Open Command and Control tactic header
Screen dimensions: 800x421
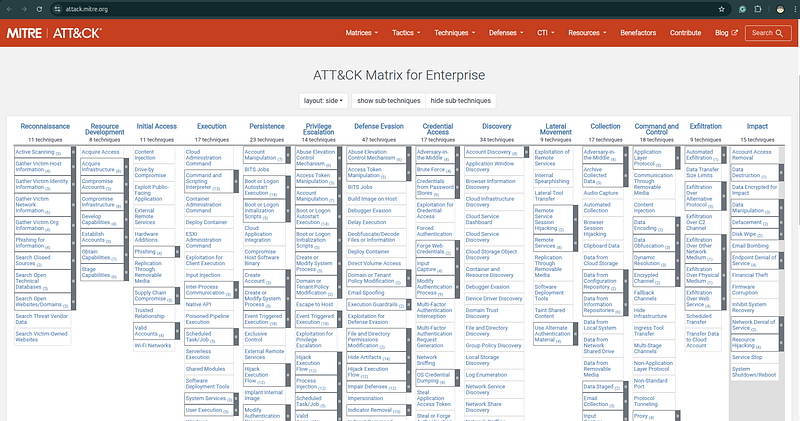[657, 129]
